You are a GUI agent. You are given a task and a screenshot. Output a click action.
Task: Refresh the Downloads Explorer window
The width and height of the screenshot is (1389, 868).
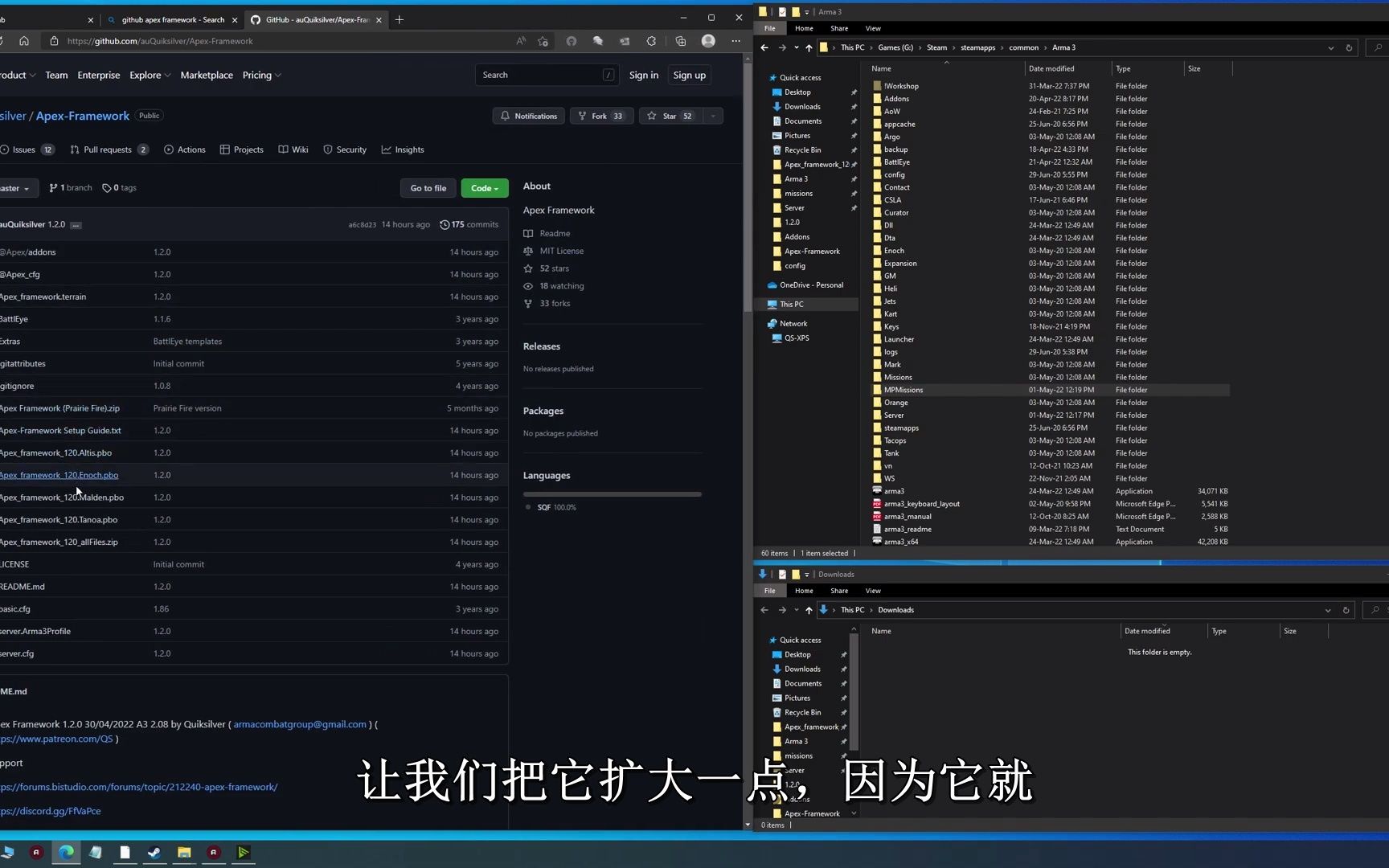(x=1346, y=610)
